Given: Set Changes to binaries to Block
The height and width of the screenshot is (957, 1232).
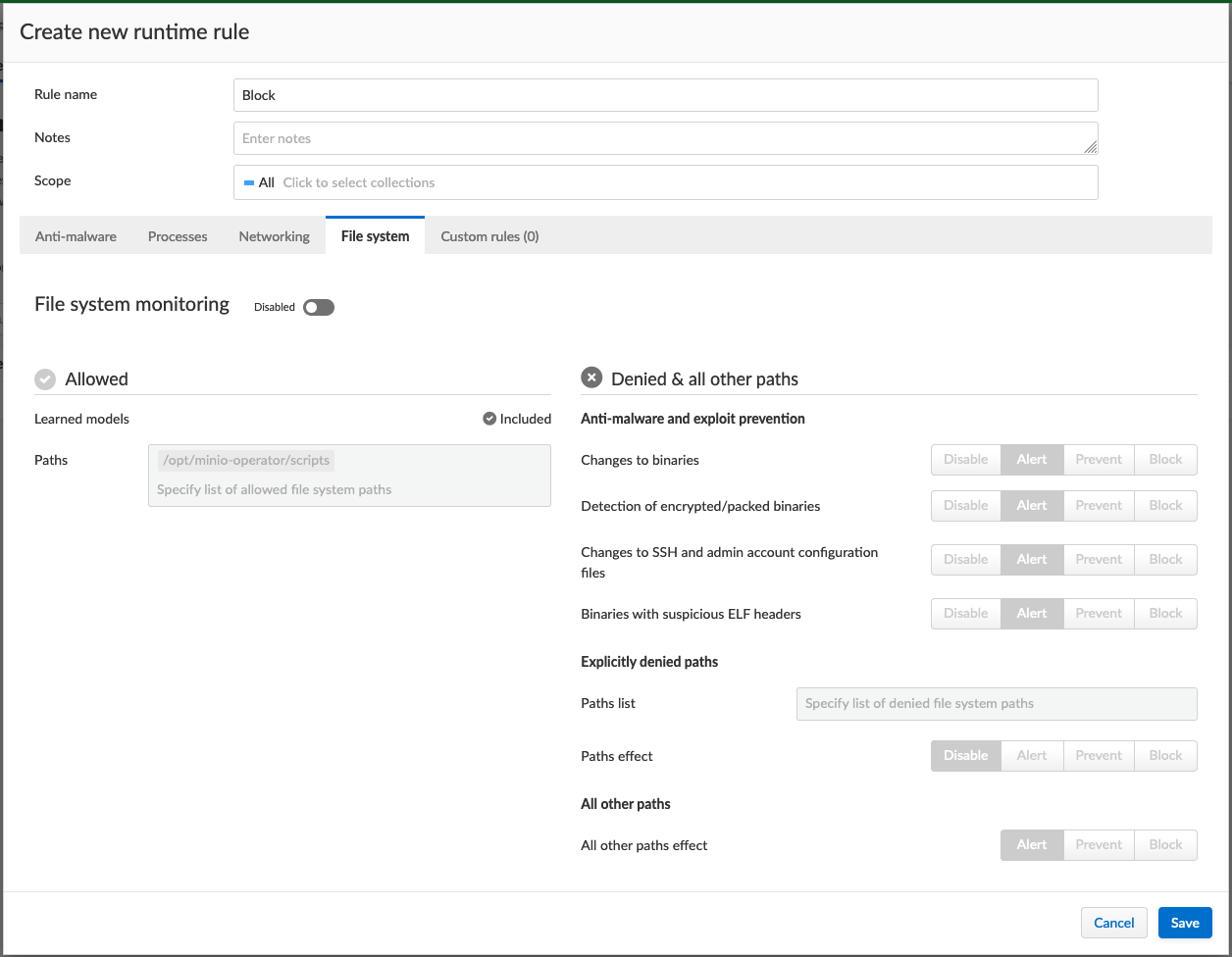Looking at the screenshot, I should click(x=1165, y=459).
